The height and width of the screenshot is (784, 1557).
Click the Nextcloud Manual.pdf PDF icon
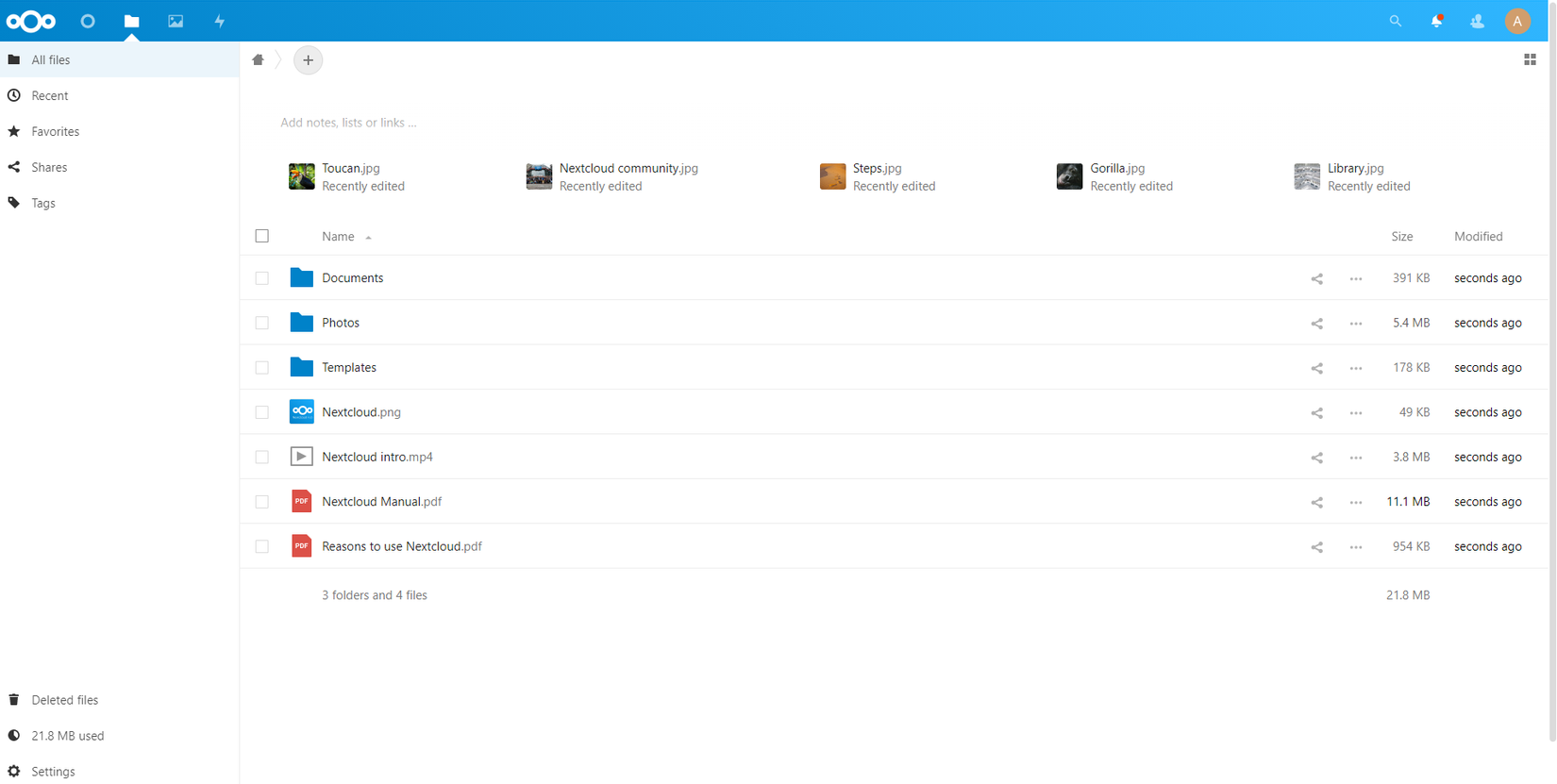(301, 501)
